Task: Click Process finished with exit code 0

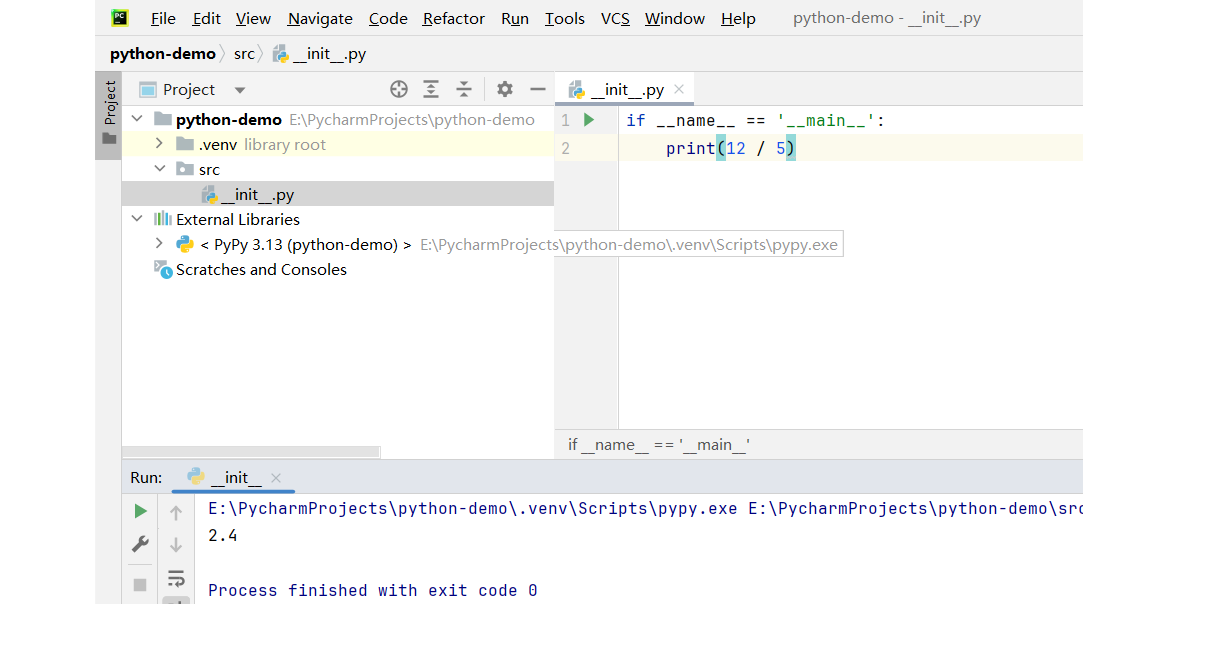Action: click(373, 590)
